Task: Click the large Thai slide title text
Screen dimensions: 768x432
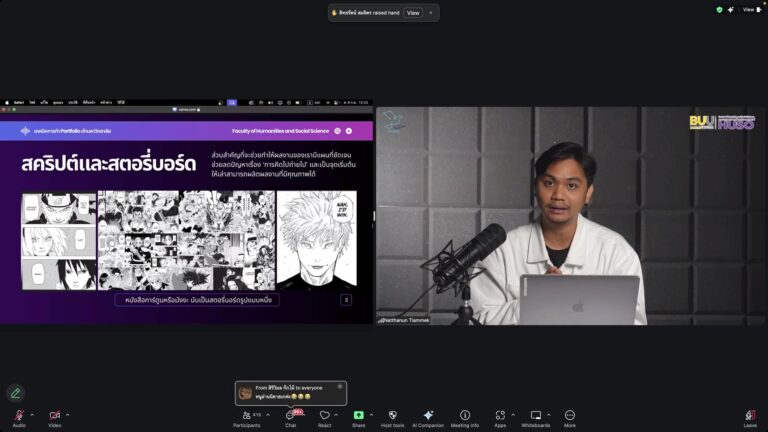Action: (x=108, y=164)
